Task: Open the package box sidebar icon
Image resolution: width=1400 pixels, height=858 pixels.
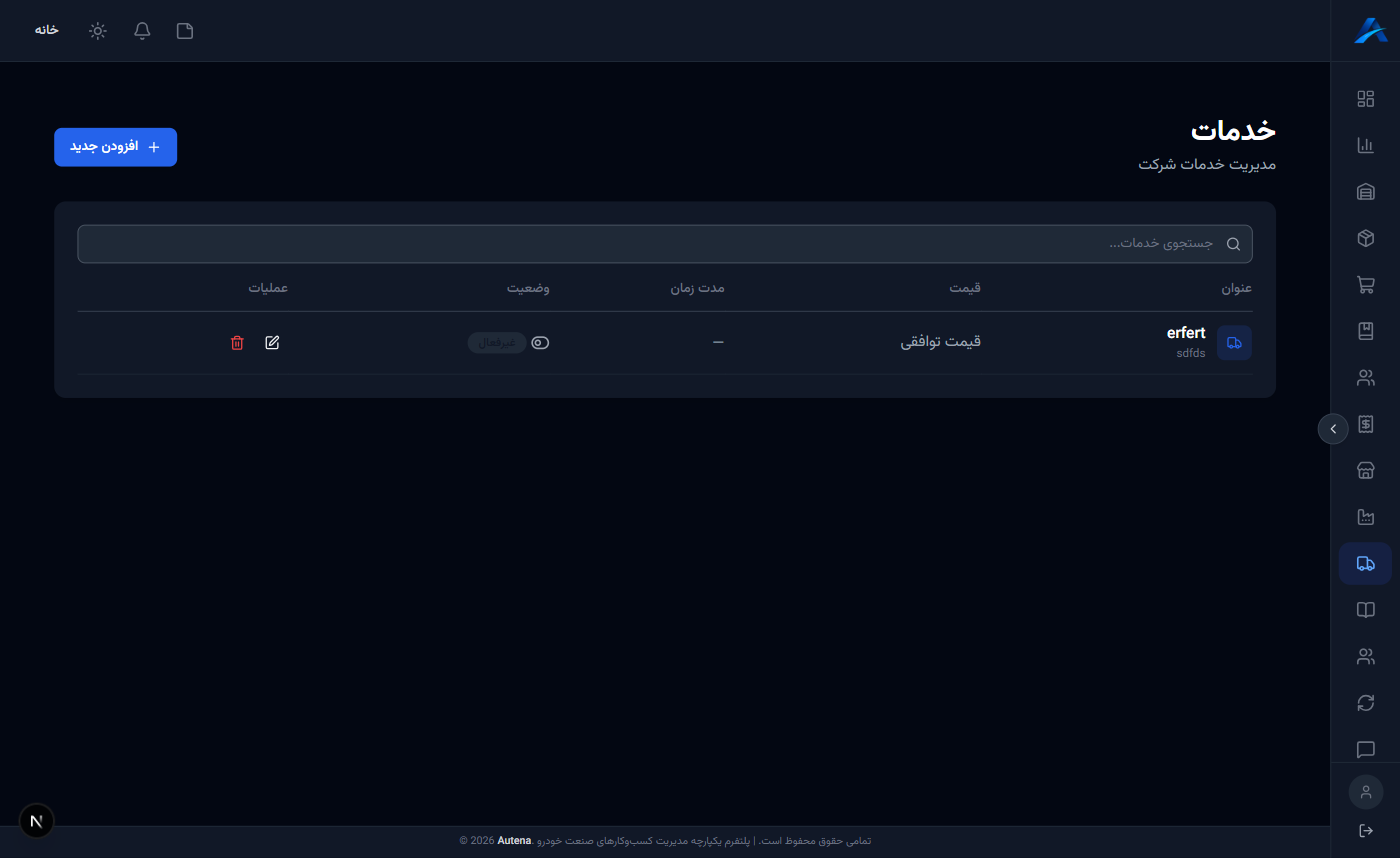Action: coord(1365,238)
